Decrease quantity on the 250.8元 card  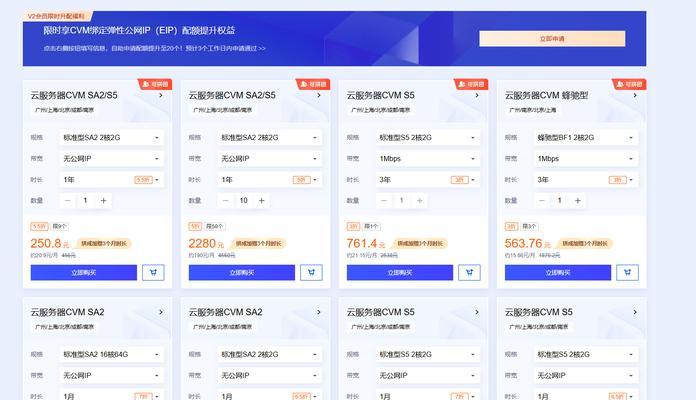click(67, 201)
